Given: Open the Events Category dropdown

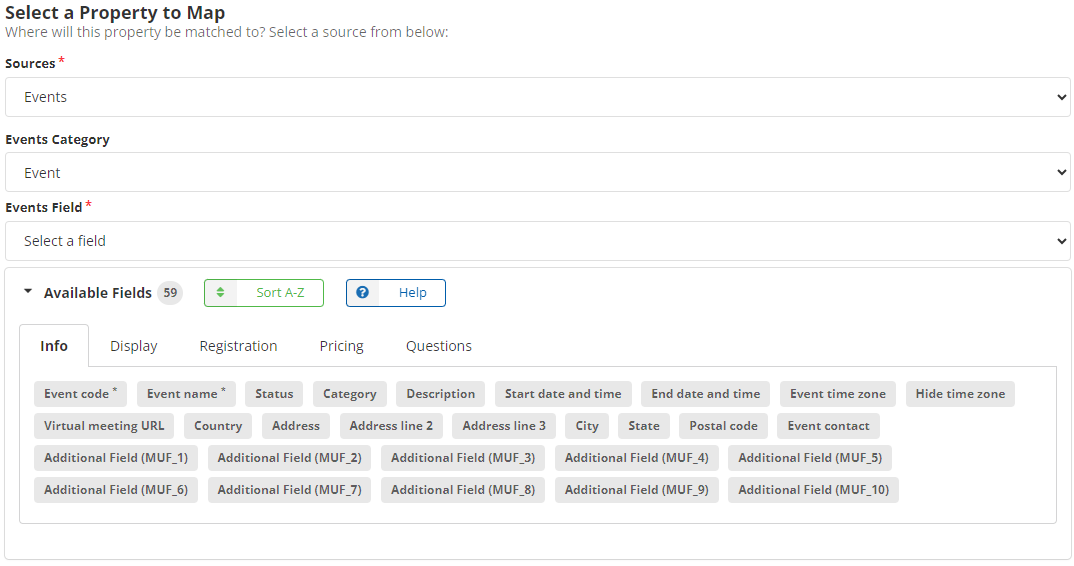Looking at the screenshot, I should point(537,172).
